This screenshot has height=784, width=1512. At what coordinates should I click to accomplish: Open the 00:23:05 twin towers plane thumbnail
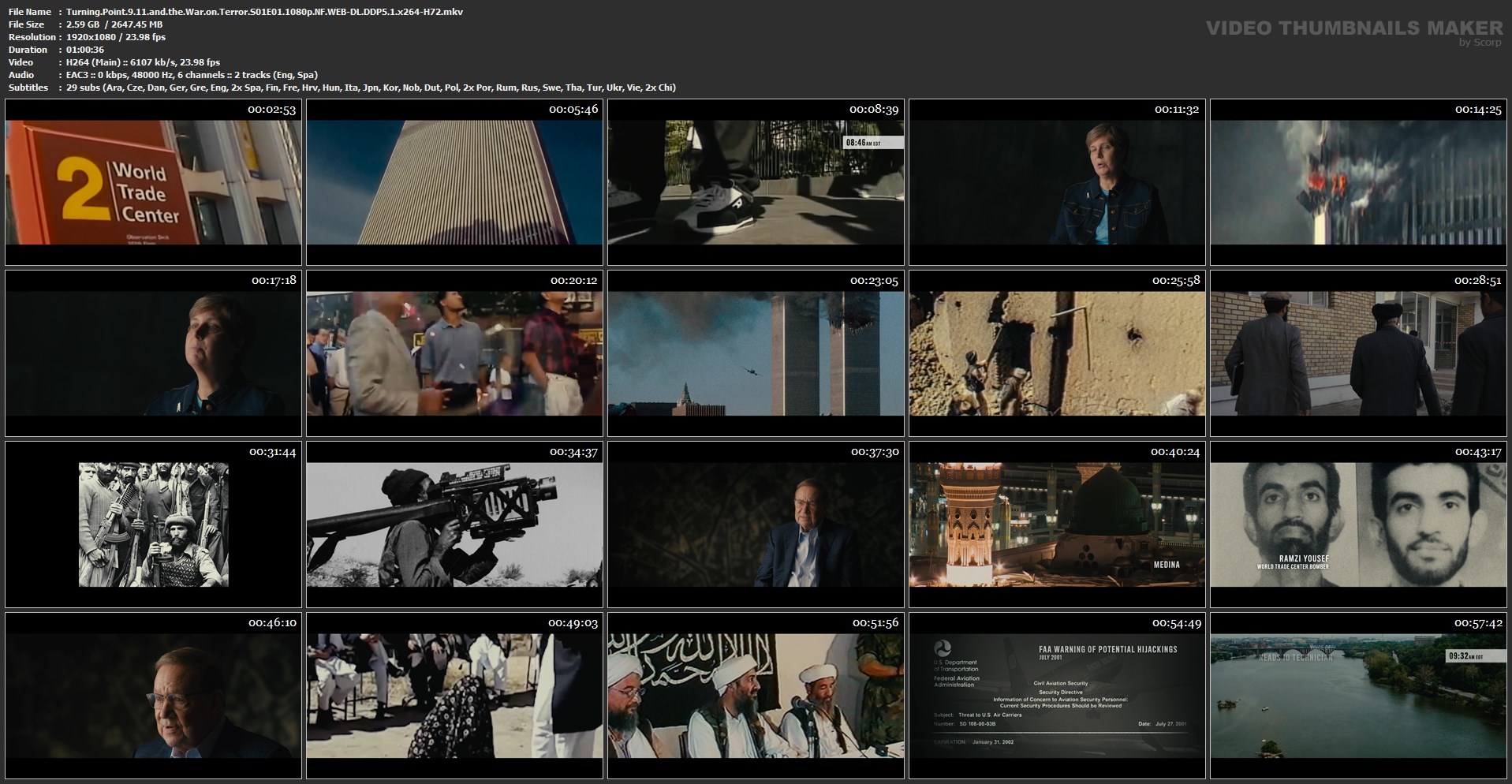coord(756,353)
